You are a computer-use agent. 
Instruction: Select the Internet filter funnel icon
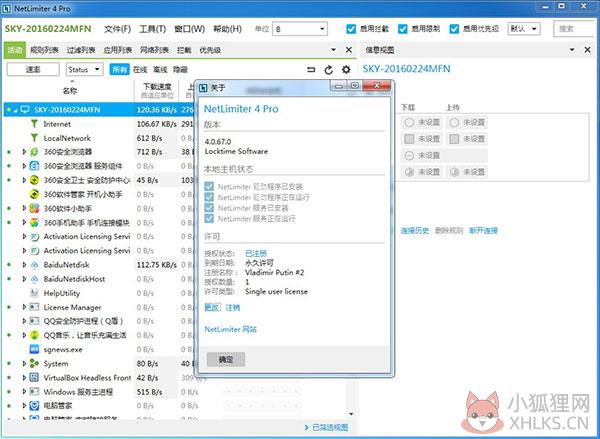click(34, 124)
